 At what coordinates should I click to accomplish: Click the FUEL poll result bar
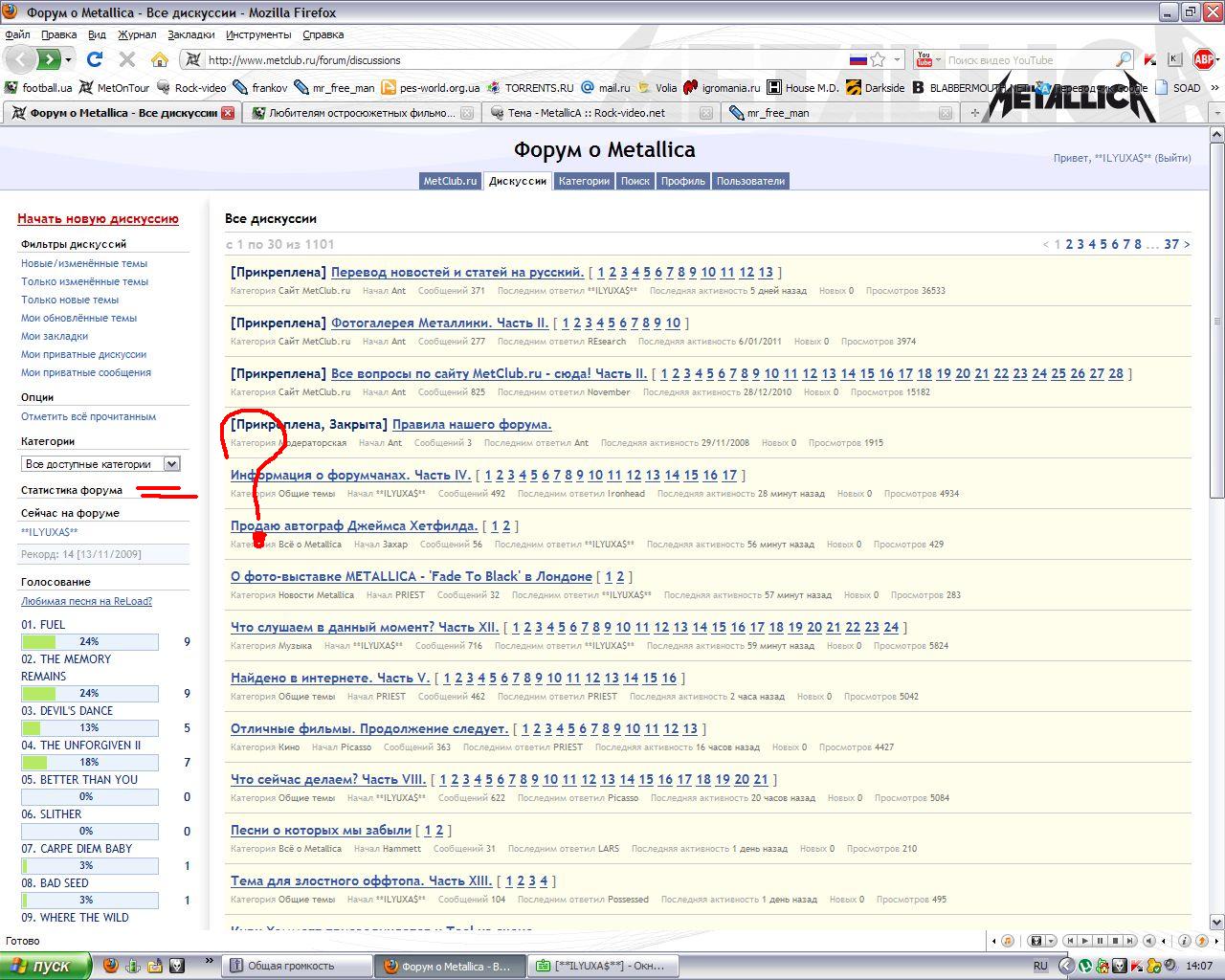89,641
